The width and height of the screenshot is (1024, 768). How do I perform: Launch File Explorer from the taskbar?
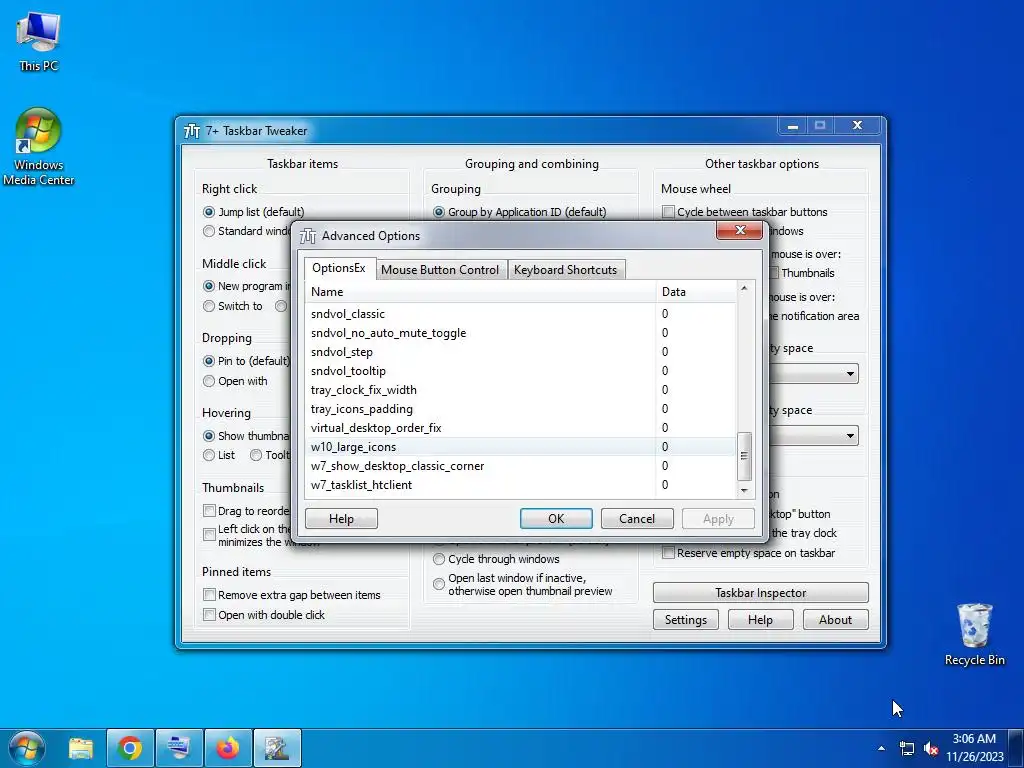81,748
